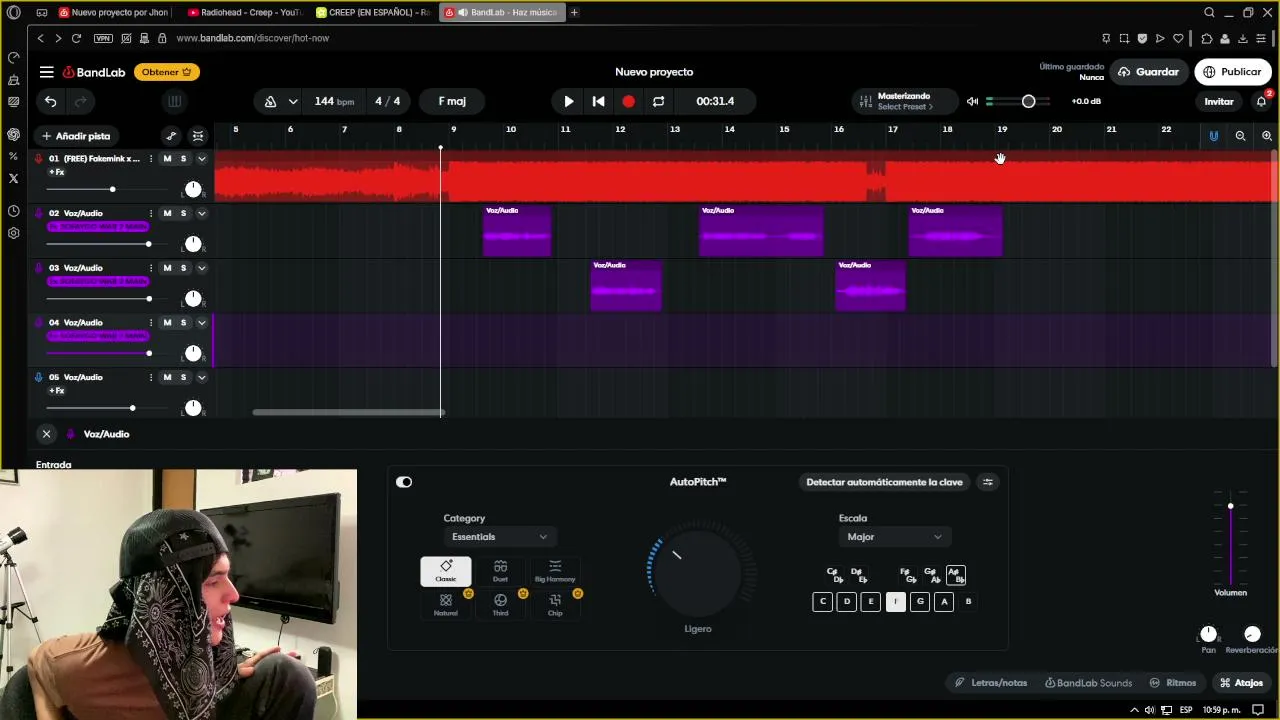Select the Classic AutoPitch style
Viewport: 1280px width, 720px height.
tap(446, 571)
